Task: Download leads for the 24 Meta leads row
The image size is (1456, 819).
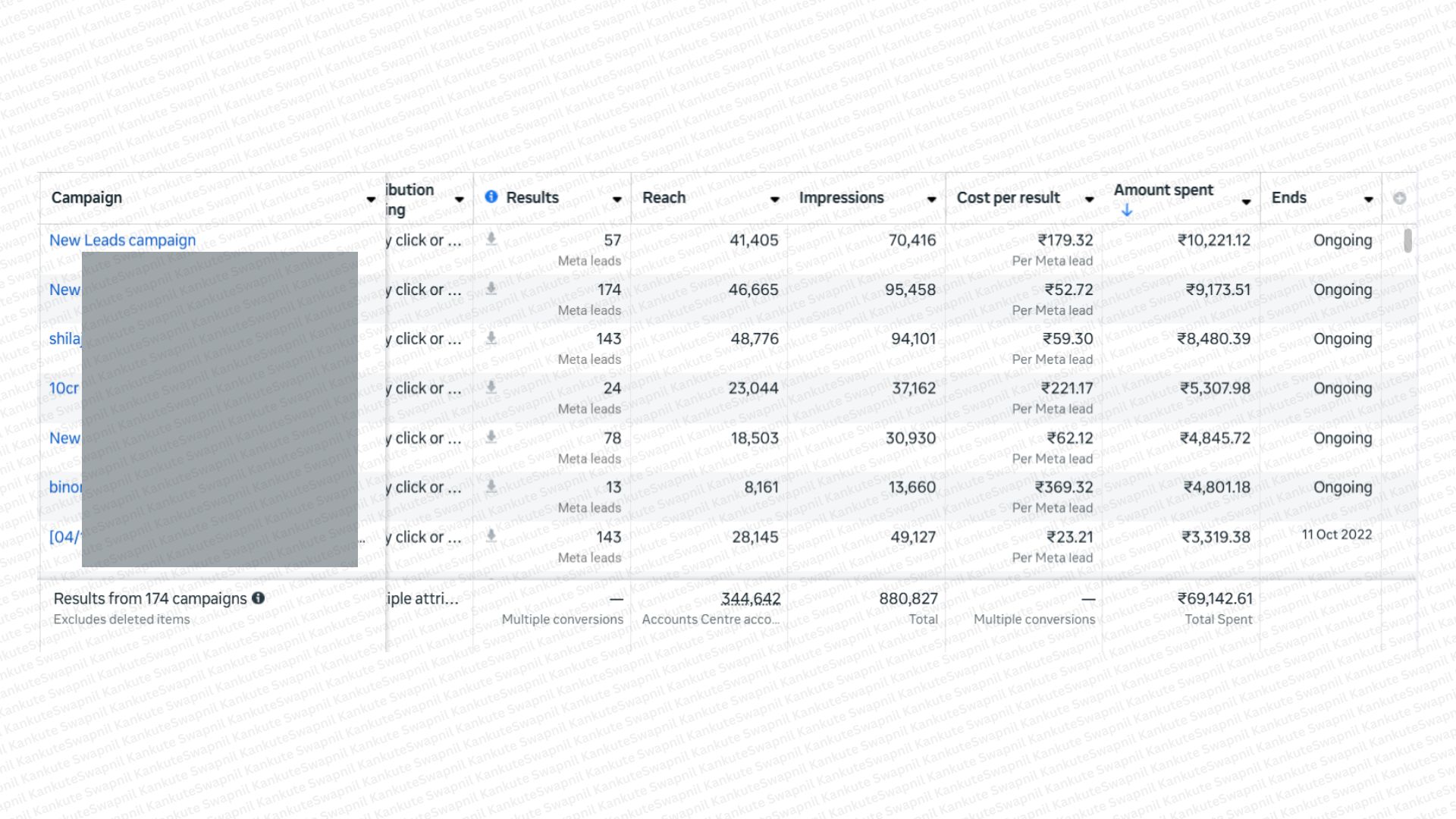Action: pyautogui.click(x=491, y=388)
